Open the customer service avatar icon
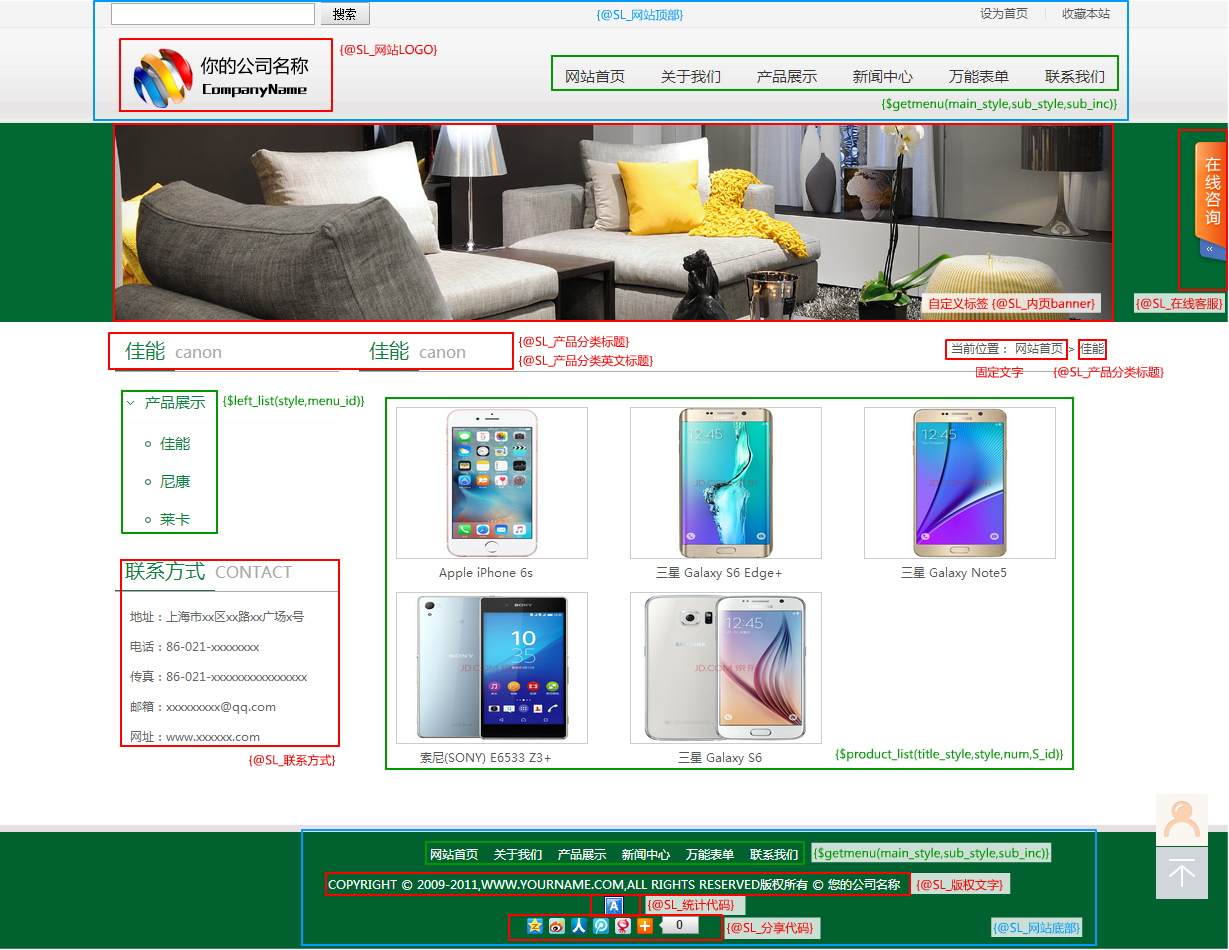Viewport: 1229px width, 950px height. click(1181, 820)
